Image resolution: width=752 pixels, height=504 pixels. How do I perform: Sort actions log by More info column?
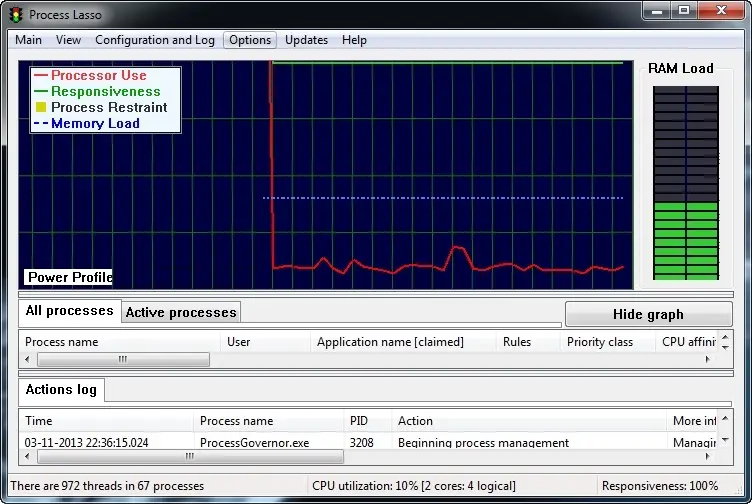[692, 421]
